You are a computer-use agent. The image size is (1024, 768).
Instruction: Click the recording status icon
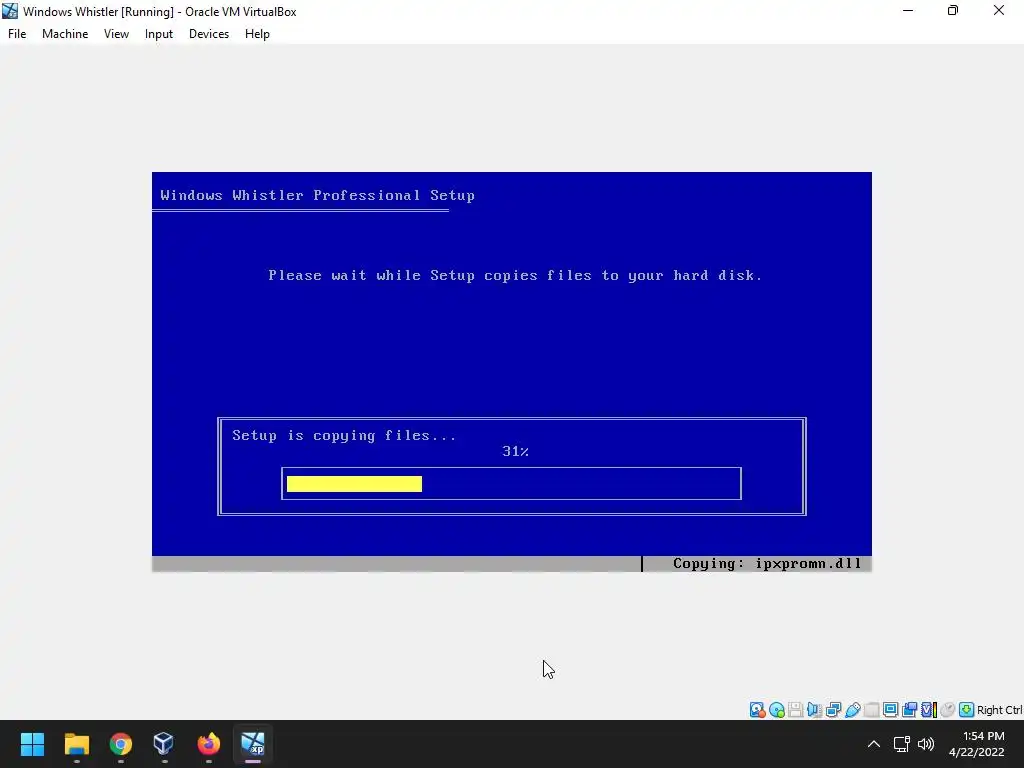tap(910, 710)
